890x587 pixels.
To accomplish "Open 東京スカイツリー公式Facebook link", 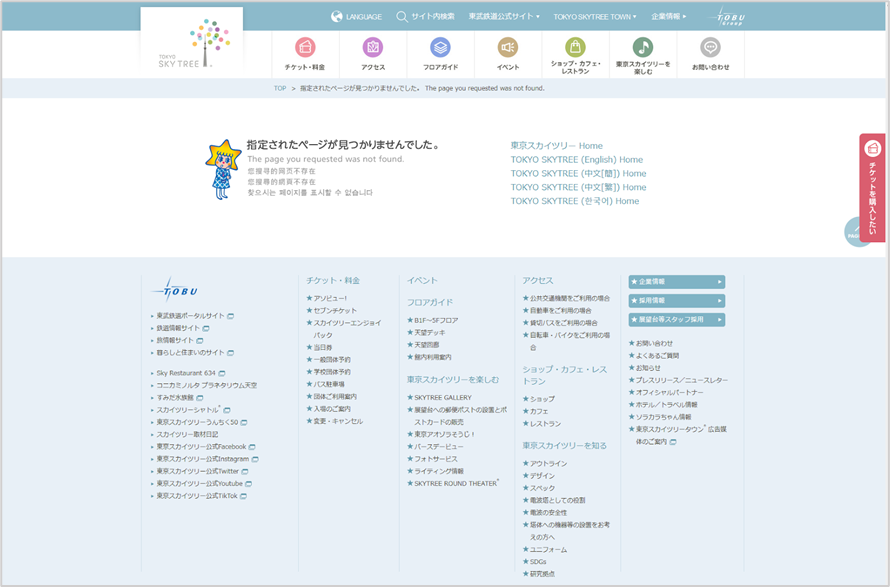I will [x=203, y=447].
